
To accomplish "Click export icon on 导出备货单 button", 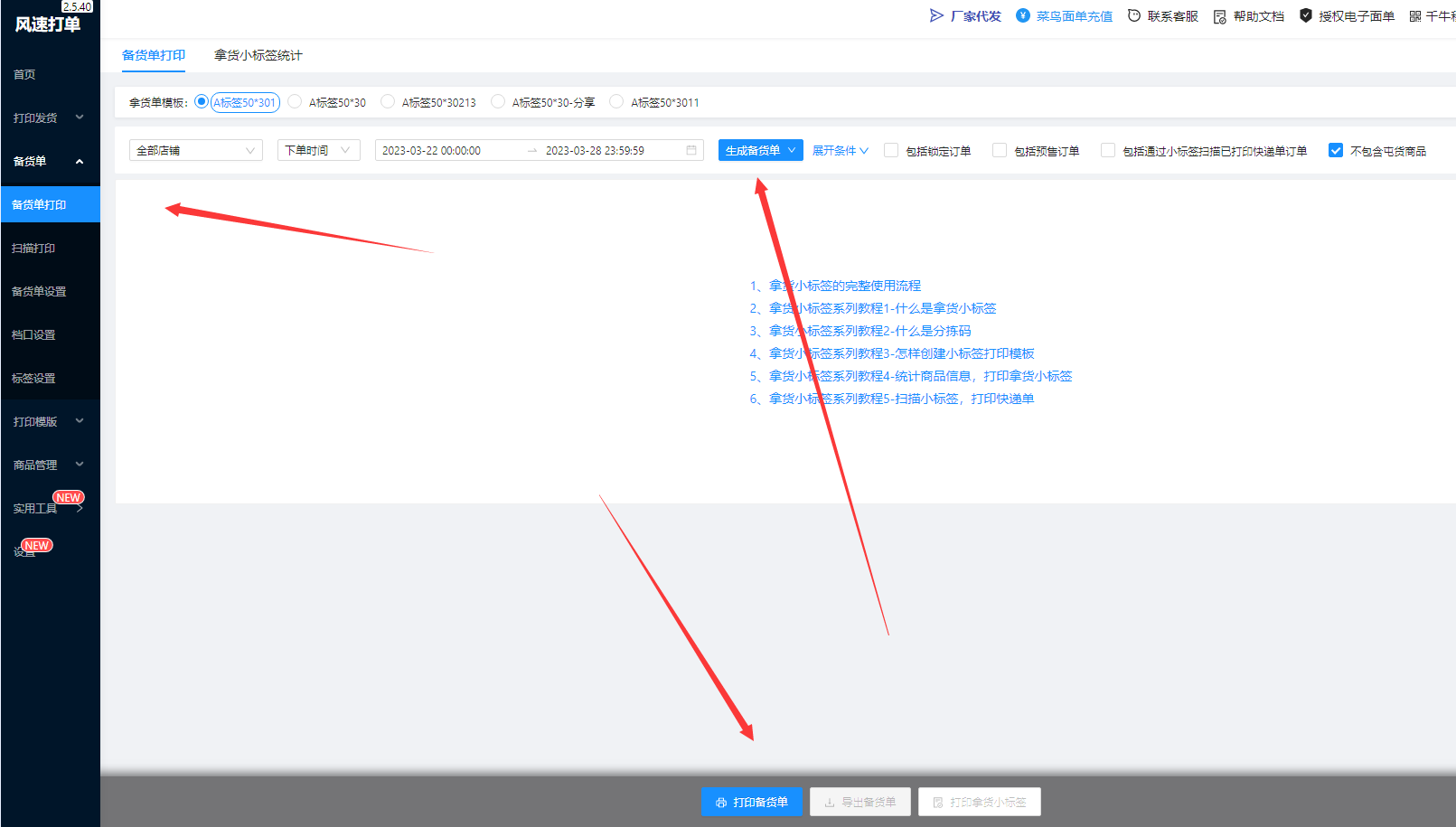I will click(830, 803).
